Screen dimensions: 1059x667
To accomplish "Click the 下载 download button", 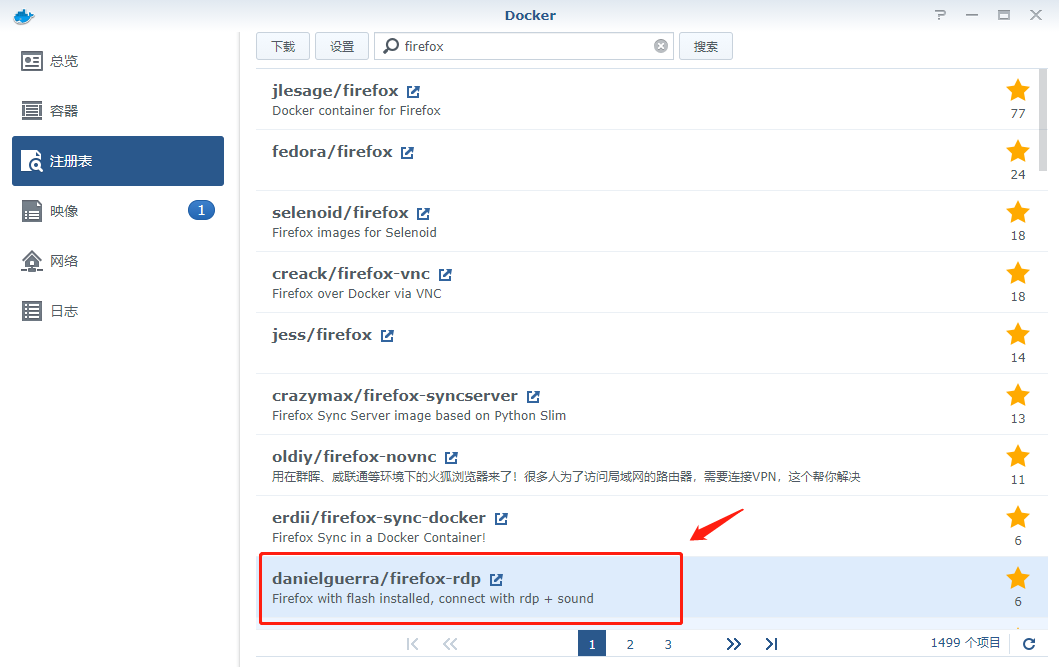I will 283,46.
